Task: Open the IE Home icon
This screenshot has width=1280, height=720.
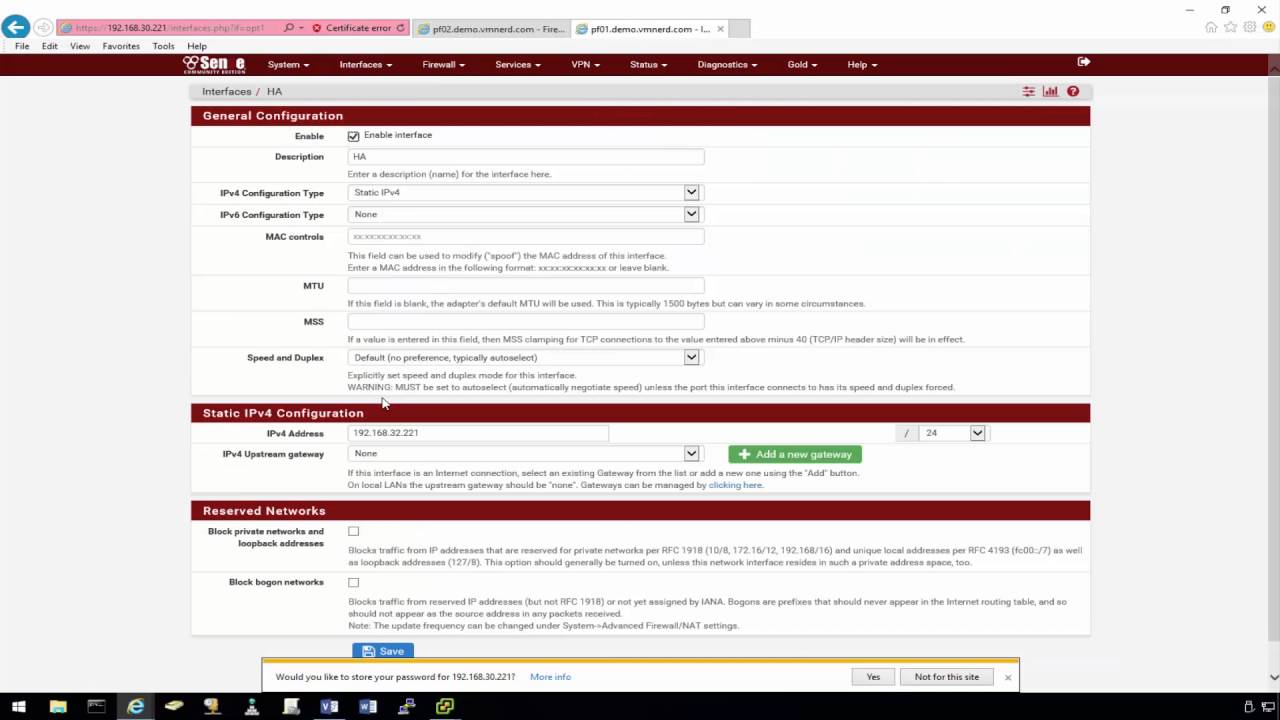Action: [1211, 27]
